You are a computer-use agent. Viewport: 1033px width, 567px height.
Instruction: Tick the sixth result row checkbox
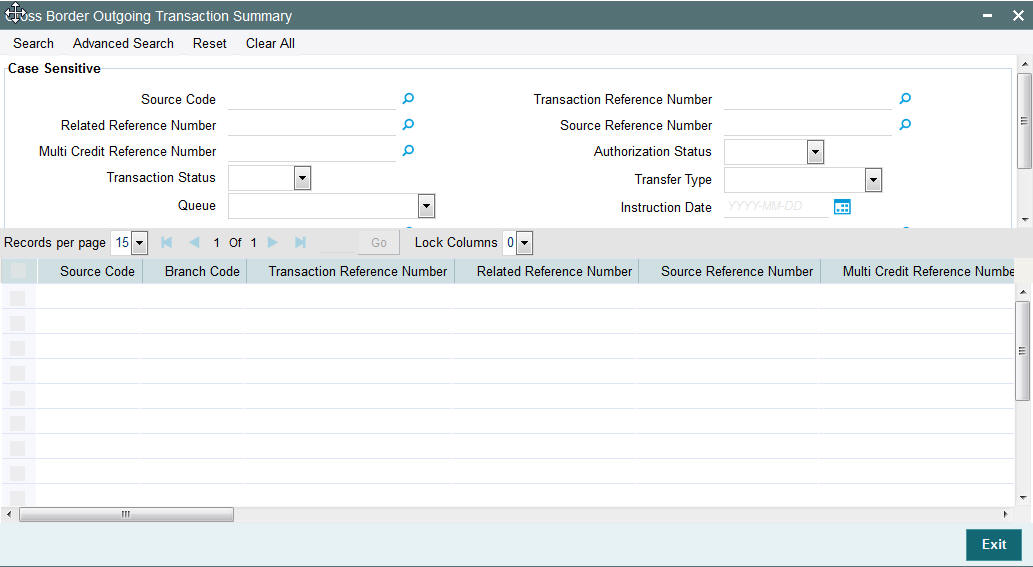[x=18, y=423]
